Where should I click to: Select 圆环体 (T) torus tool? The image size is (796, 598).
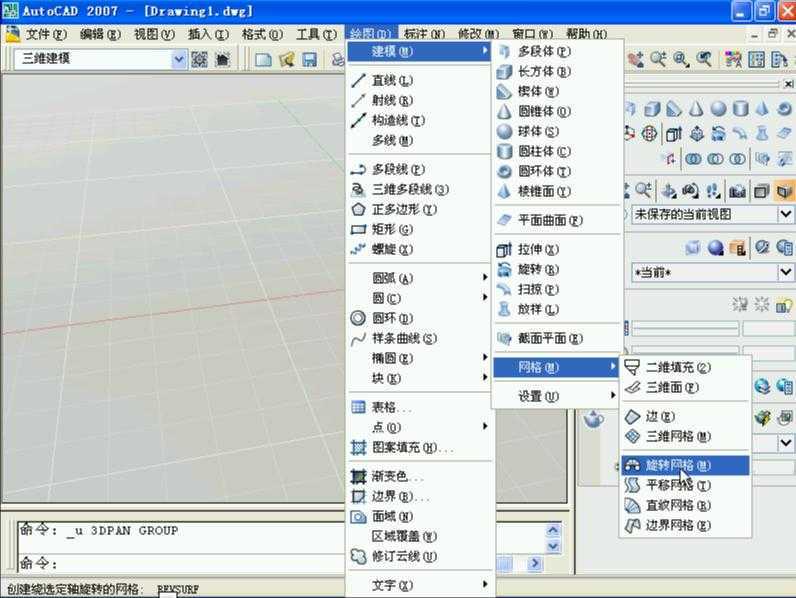(556, 171)
